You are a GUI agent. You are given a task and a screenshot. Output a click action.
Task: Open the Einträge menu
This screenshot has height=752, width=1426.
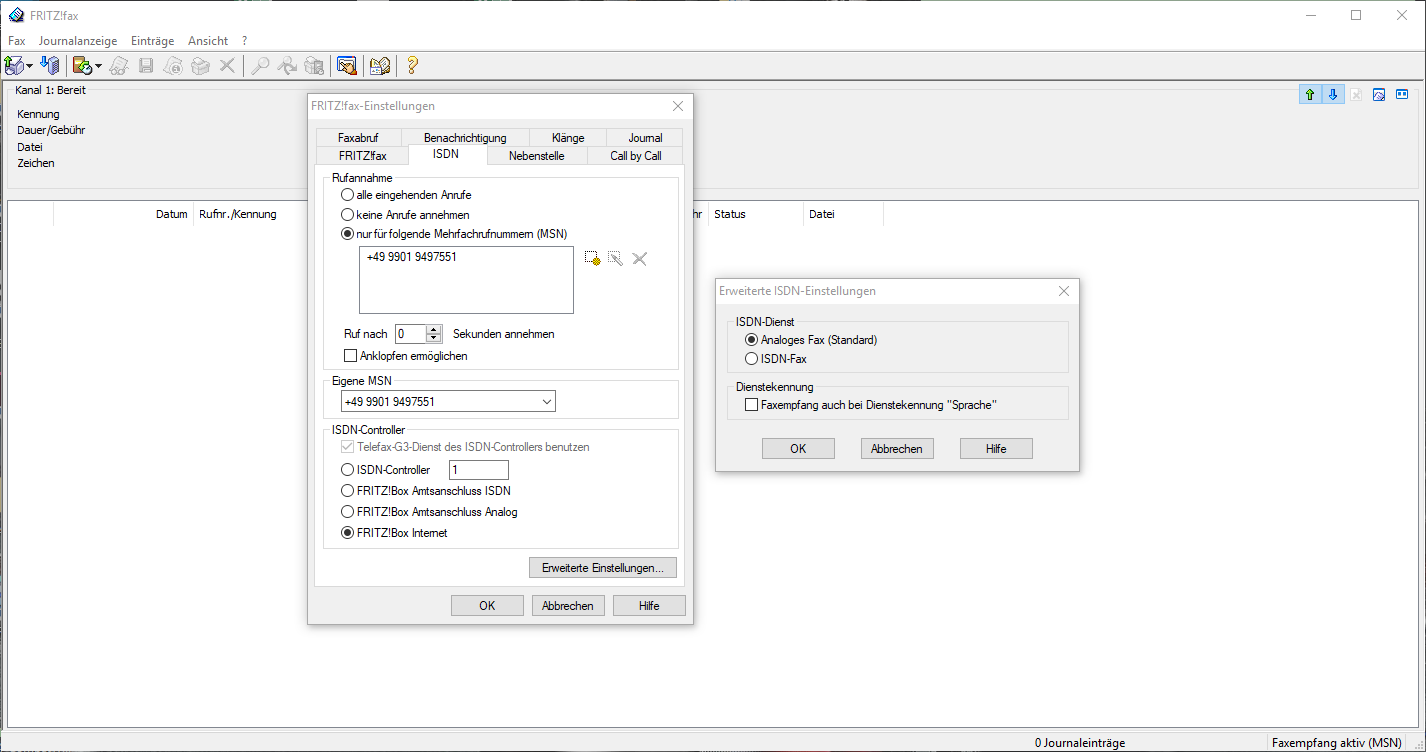click(153, 41)
